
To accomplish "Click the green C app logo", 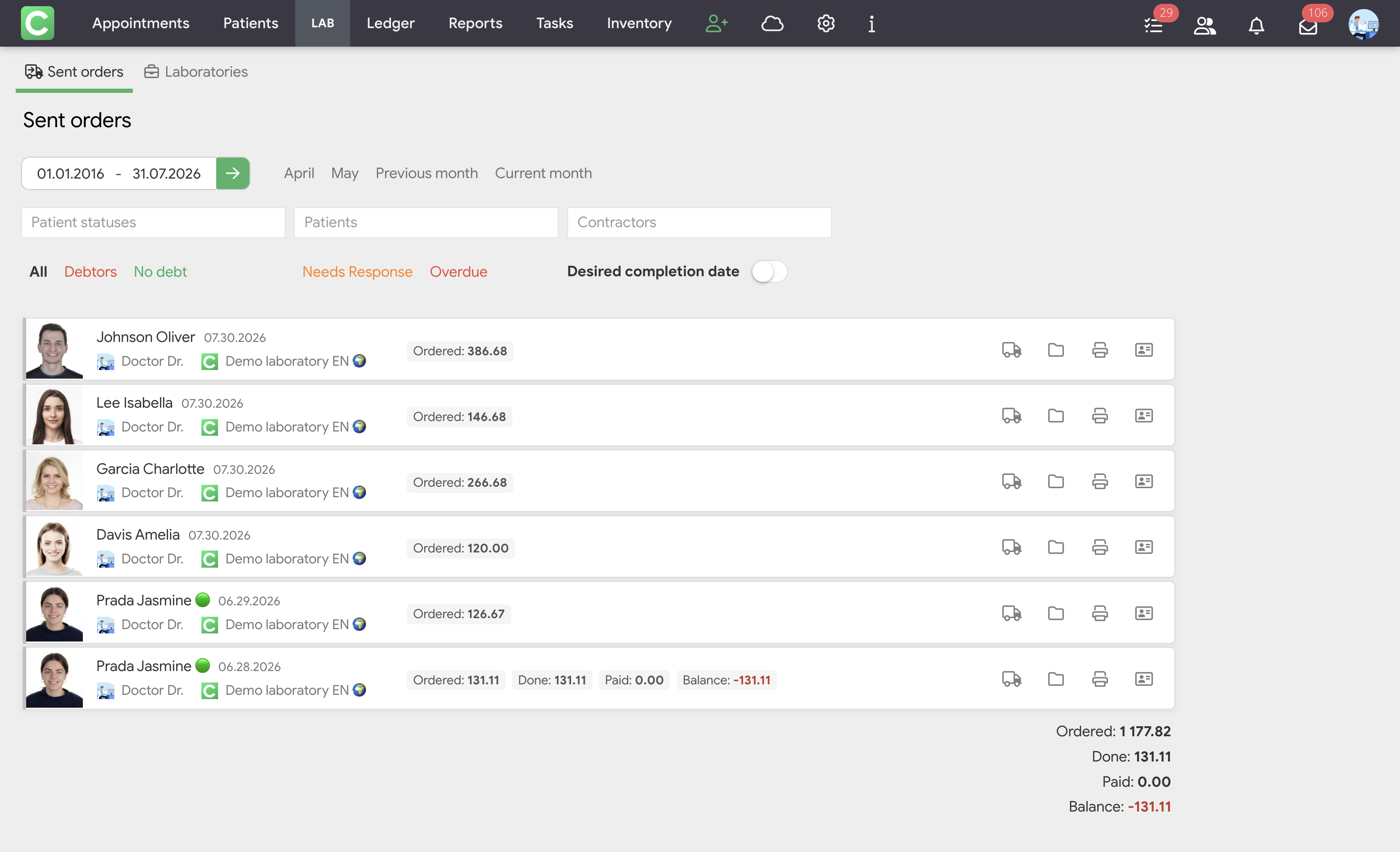I will click(38, 23).
